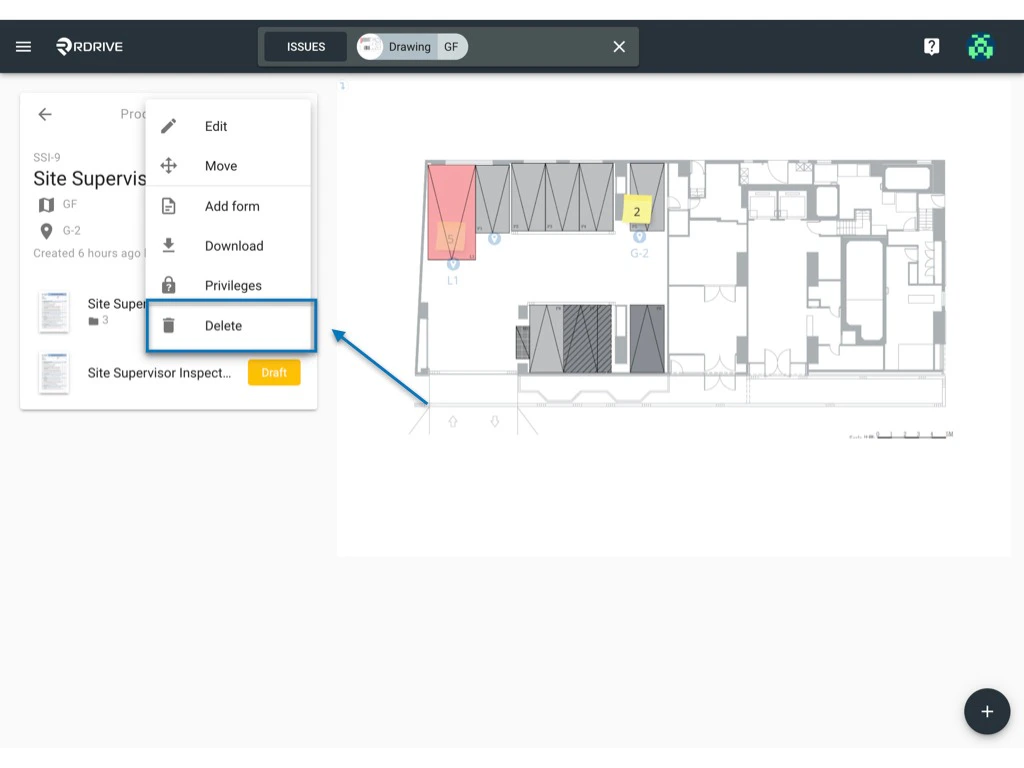Open Privileges menu entry

coord(229,286)
